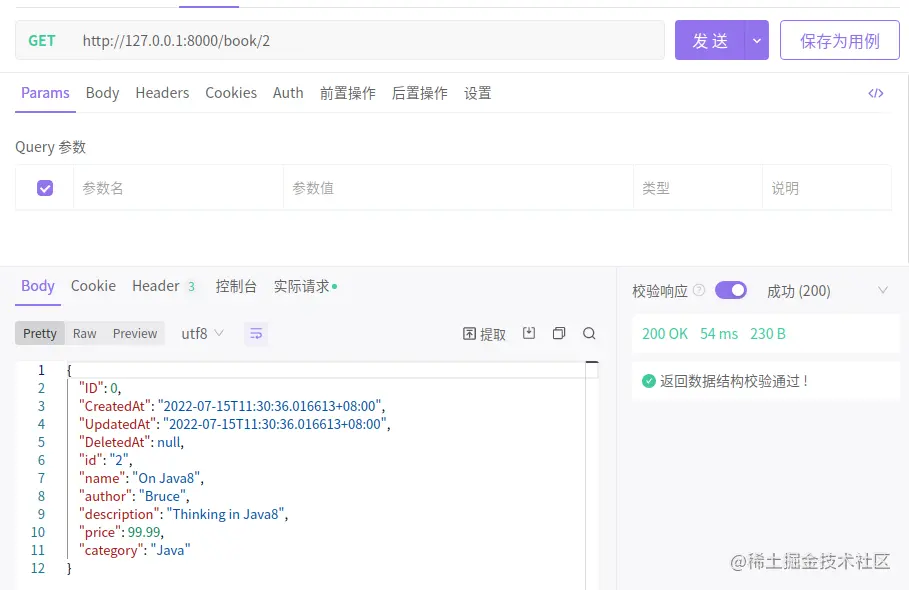Click the "DeletedAt": null line
This screenshot has width=909, height=590.
click(131, 442)
